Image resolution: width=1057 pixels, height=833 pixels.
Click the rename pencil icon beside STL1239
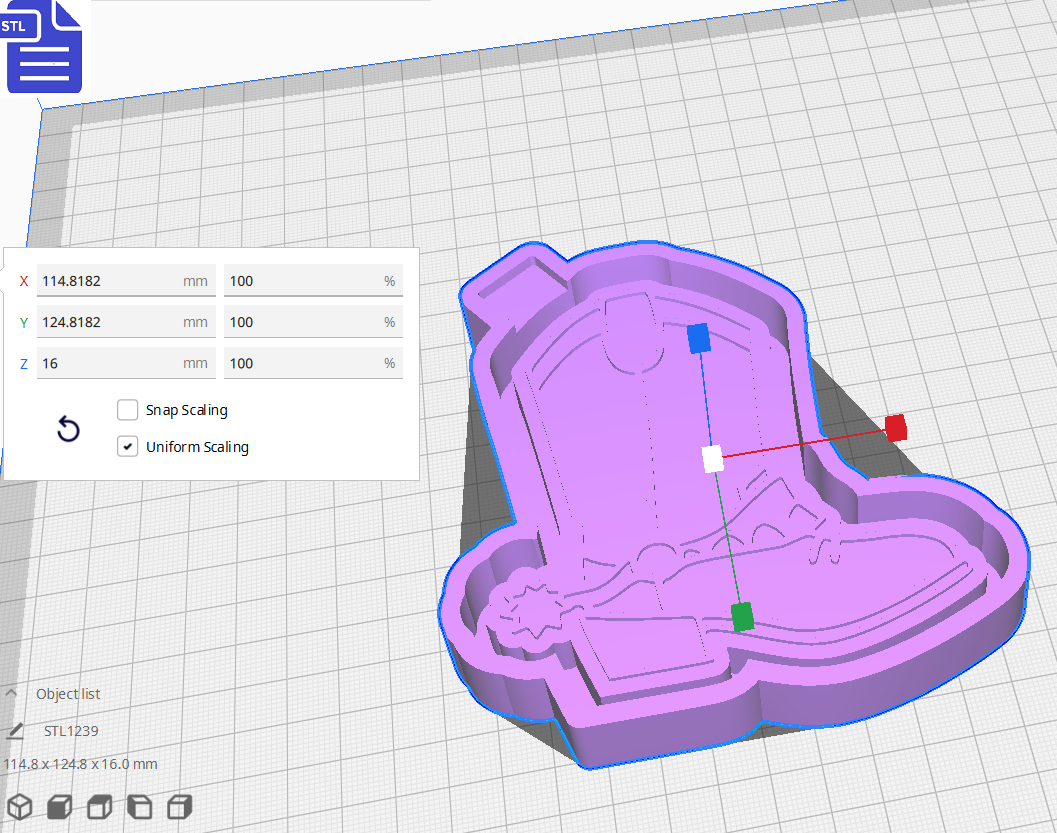point(14,730)
